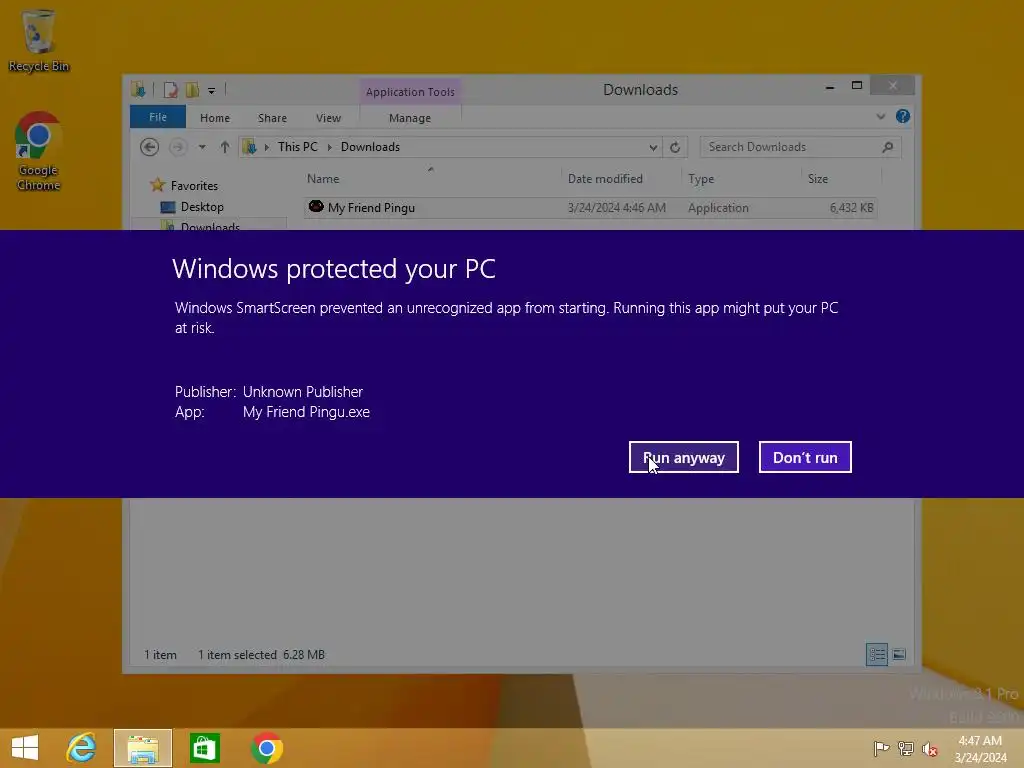The width and height of the screenshot is (1024, 768).
Task: Click the Run anyway button
Action: pyautogui.click(x=684, y=457)
